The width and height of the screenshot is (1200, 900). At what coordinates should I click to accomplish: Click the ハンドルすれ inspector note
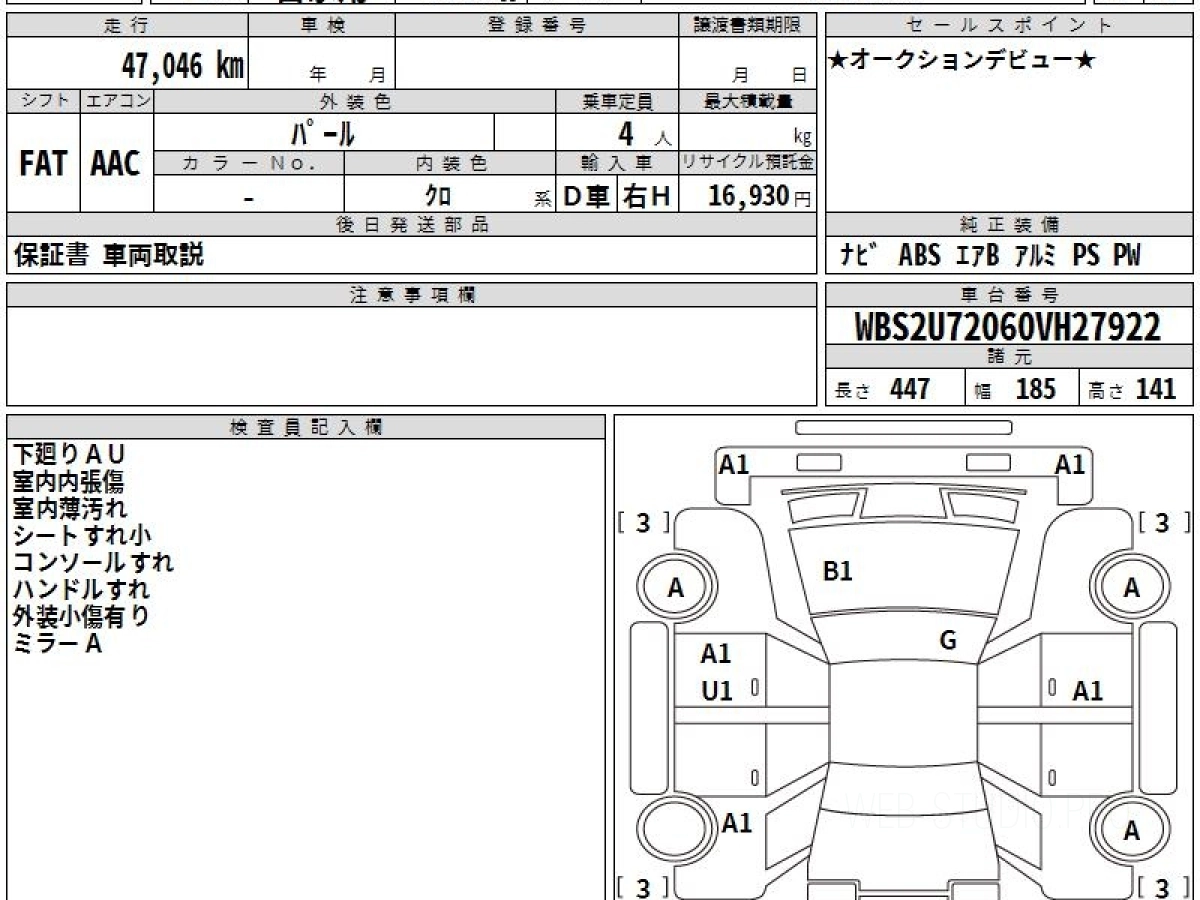click(x=82, y=590)
